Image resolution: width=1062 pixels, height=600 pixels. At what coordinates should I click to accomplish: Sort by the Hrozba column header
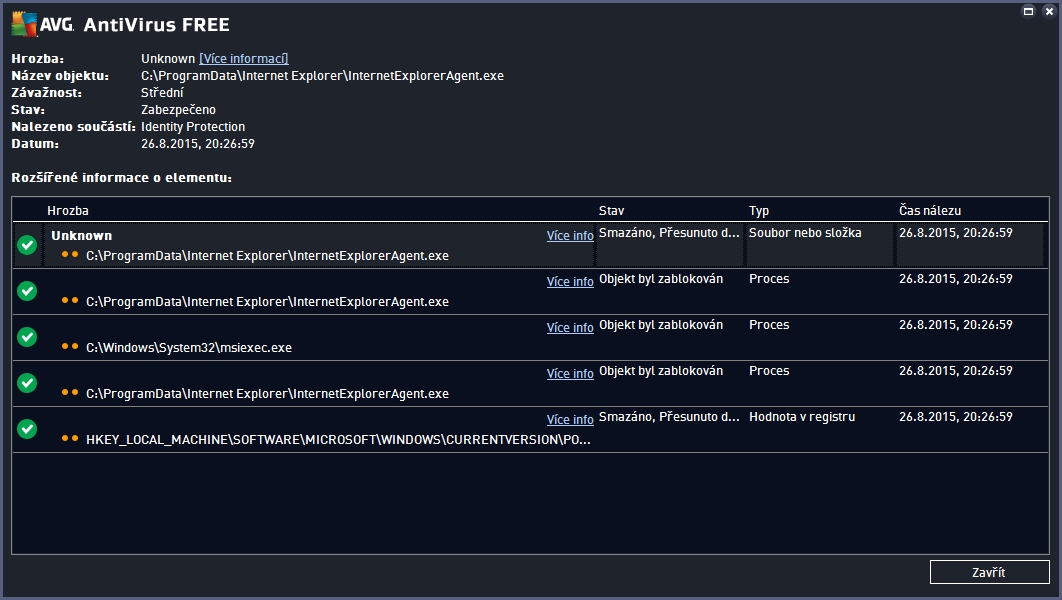[68, 211]
